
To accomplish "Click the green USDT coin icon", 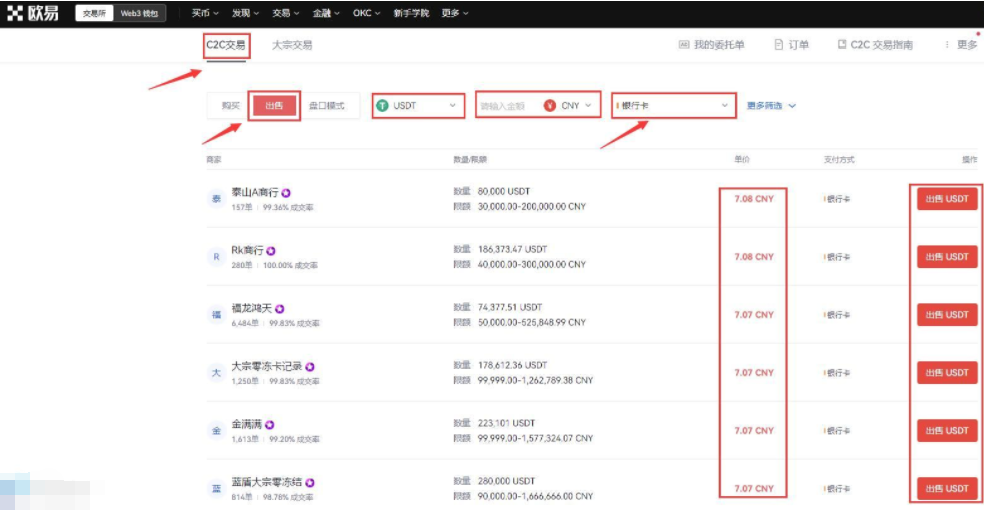I will (x=382, y=105).
